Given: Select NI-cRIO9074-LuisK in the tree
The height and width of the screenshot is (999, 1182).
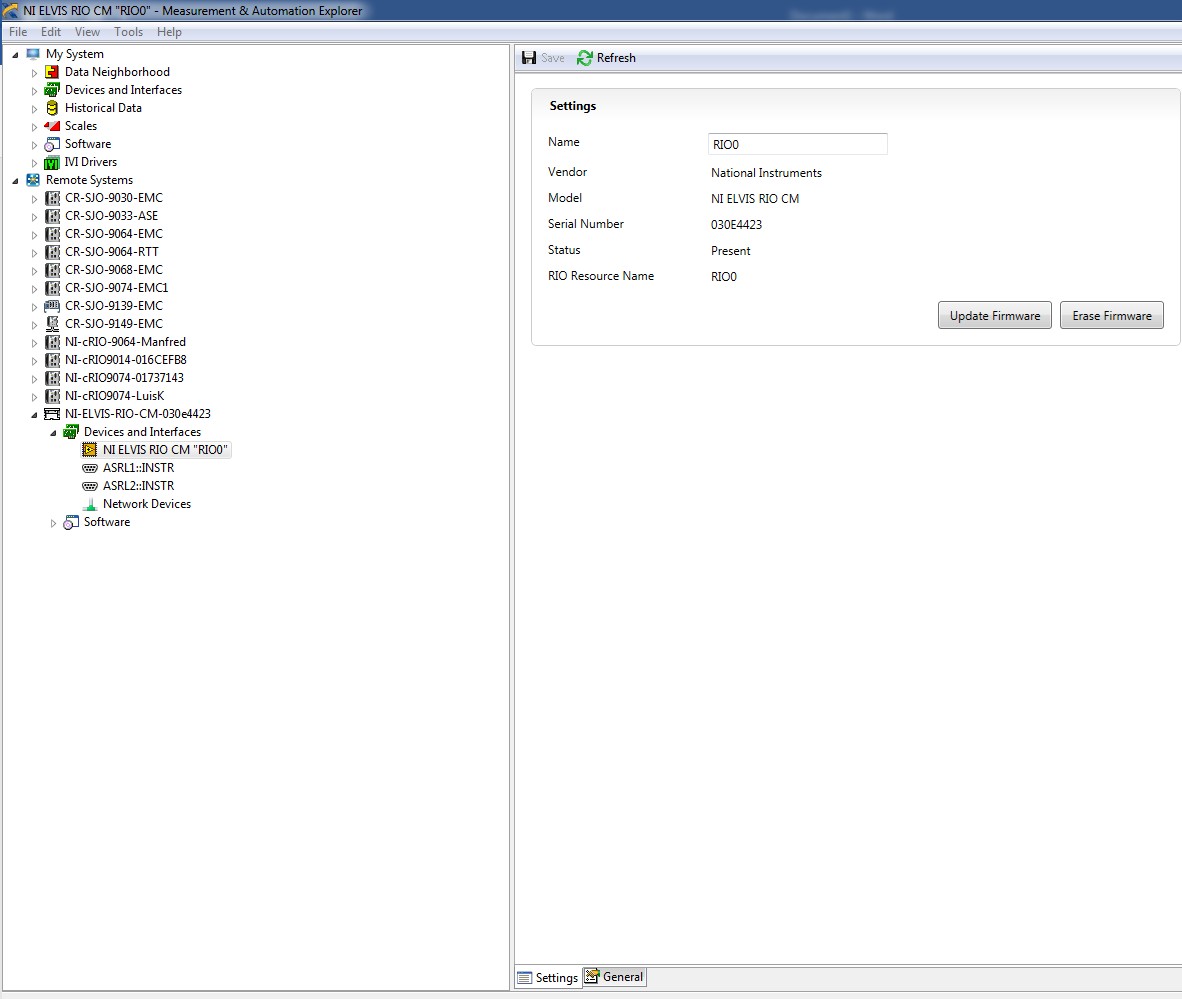Looking at the screenshot, I should pyautogui.click(x=114, y=396).
